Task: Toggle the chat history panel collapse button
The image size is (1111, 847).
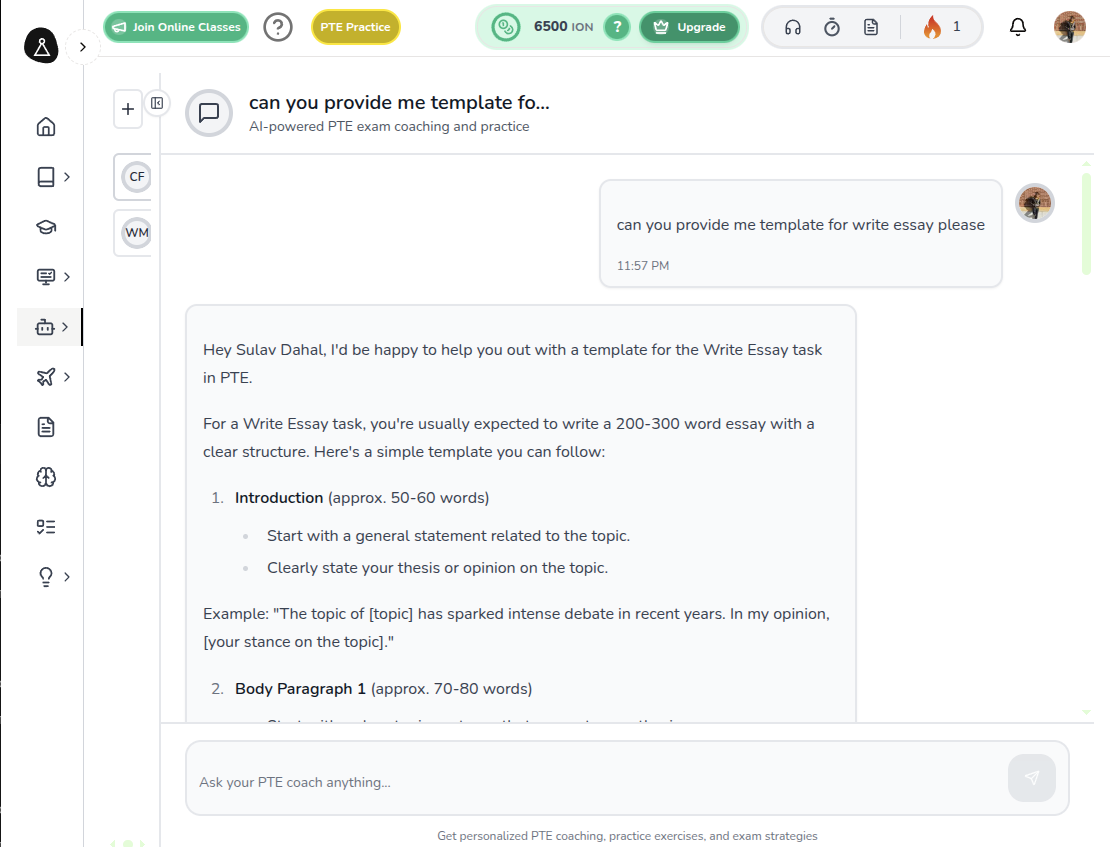Action: [x=157, y=103]
